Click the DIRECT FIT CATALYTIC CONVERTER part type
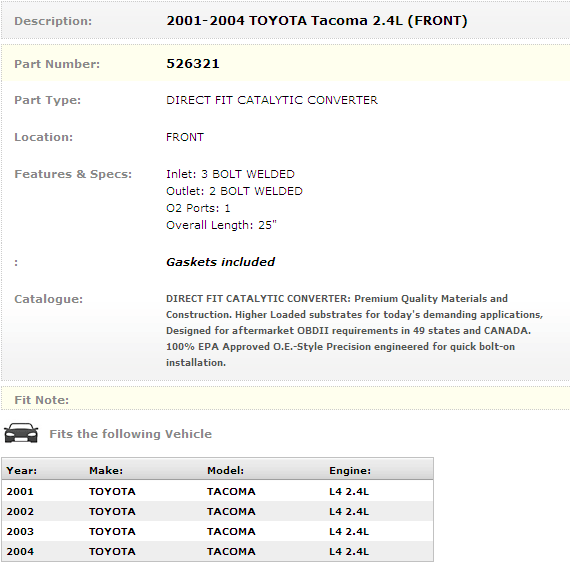Image resolution: width=570 pixels, height=583 pixels. [272, 100]
